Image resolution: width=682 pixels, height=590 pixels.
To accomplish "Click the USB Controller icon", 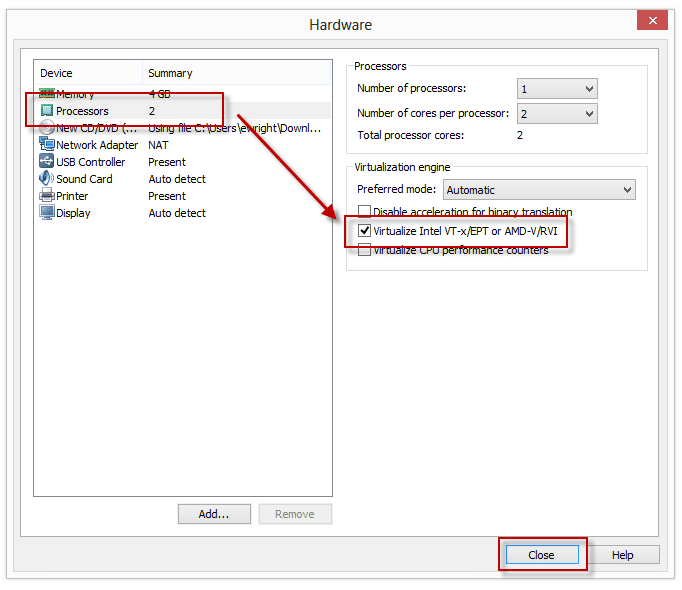I will (47, 162).
